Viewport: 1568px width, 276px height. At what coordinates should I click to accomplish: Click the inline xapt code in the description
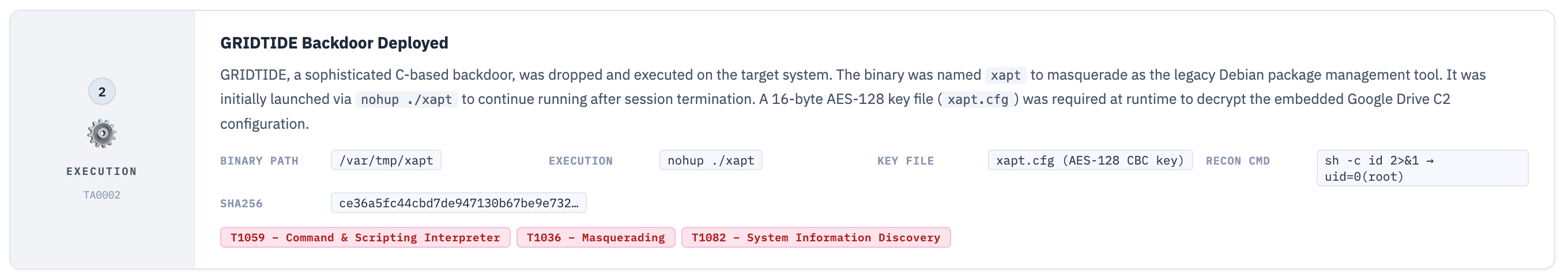coord(1005,76)
